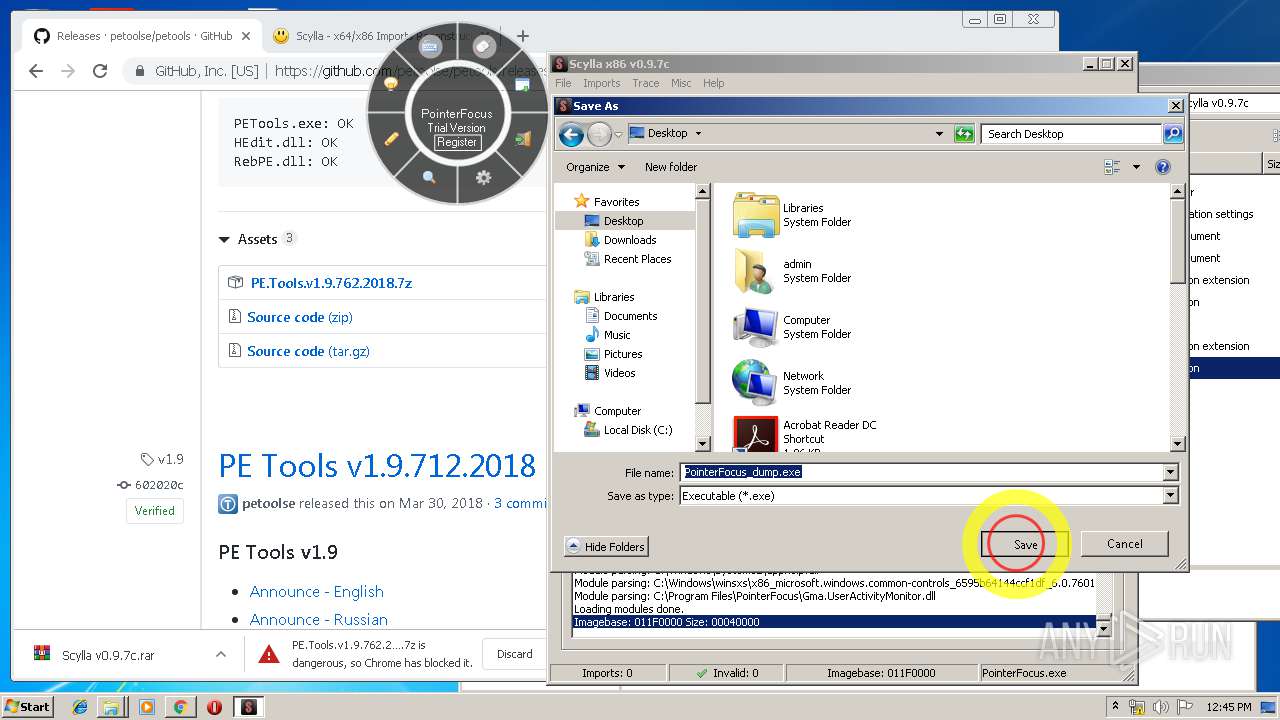Open the Imports menu in Scylla
The height and width of the screenshot is (720, 1280).
tap(602, 83)
